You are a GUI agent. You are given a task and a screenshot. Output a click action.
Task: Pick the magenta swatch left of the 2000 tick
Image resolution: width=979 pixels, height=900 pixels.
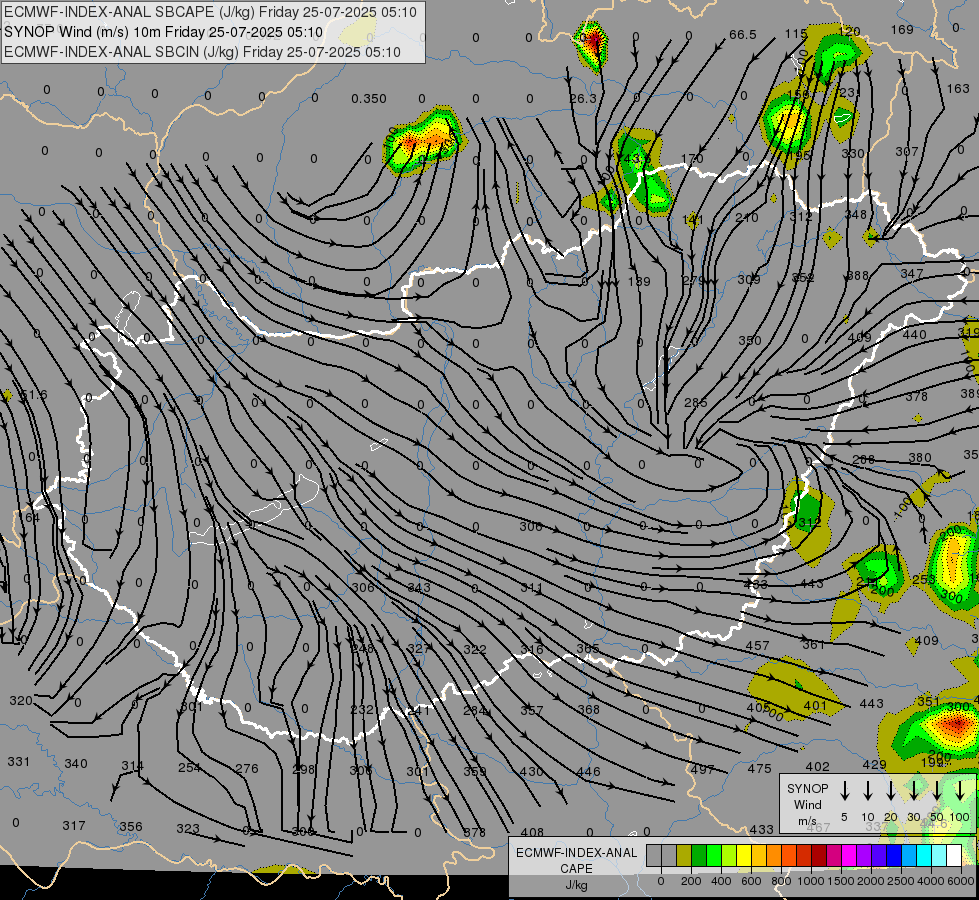pos(849,856)
